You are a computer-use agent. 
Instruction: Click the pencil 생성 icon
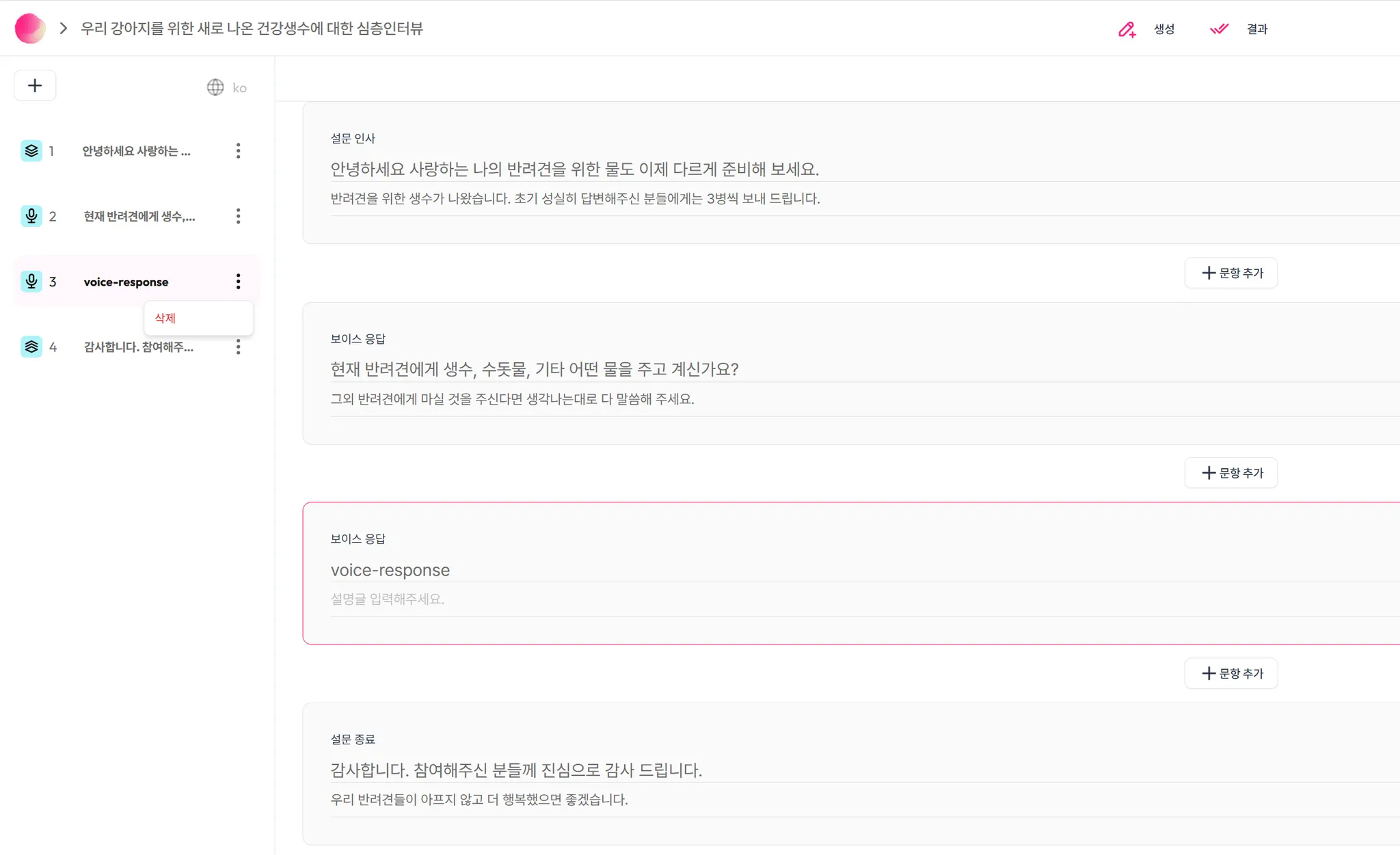1127,29
